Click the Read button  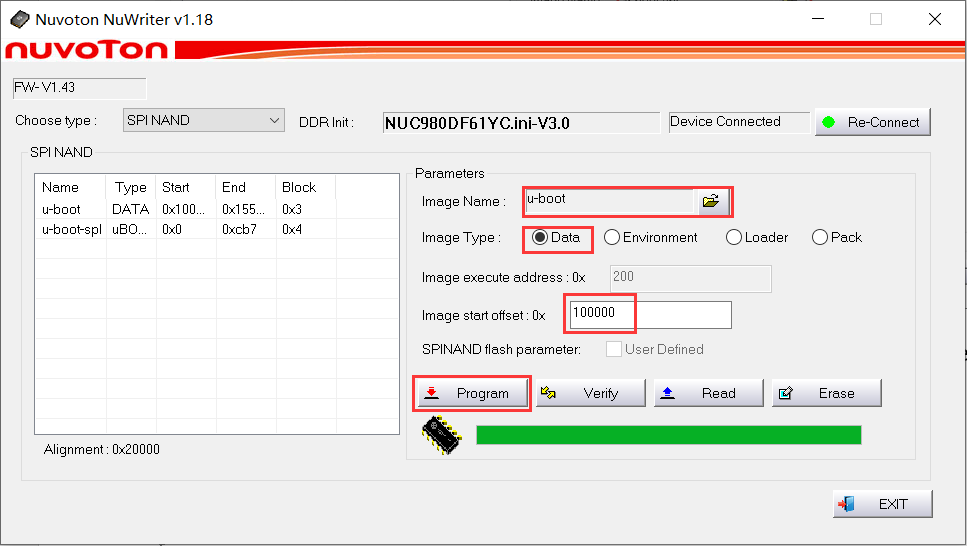709,393
